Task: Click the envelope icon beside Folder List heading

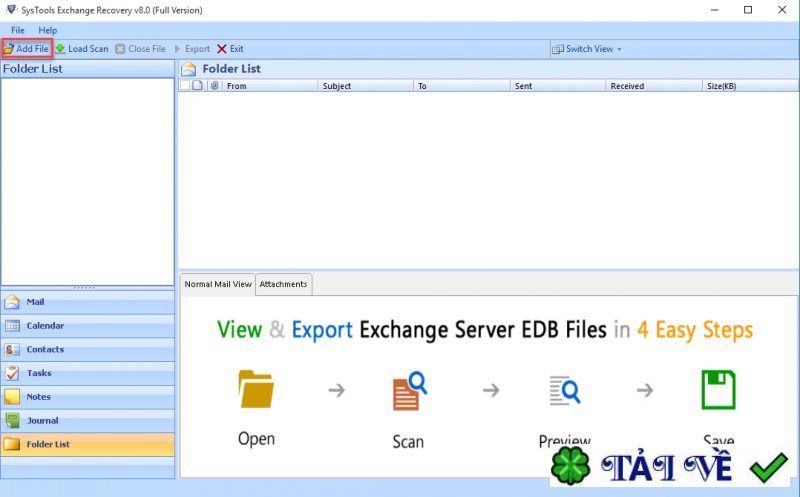Action: pyautogui.click(x=188, y=69)
